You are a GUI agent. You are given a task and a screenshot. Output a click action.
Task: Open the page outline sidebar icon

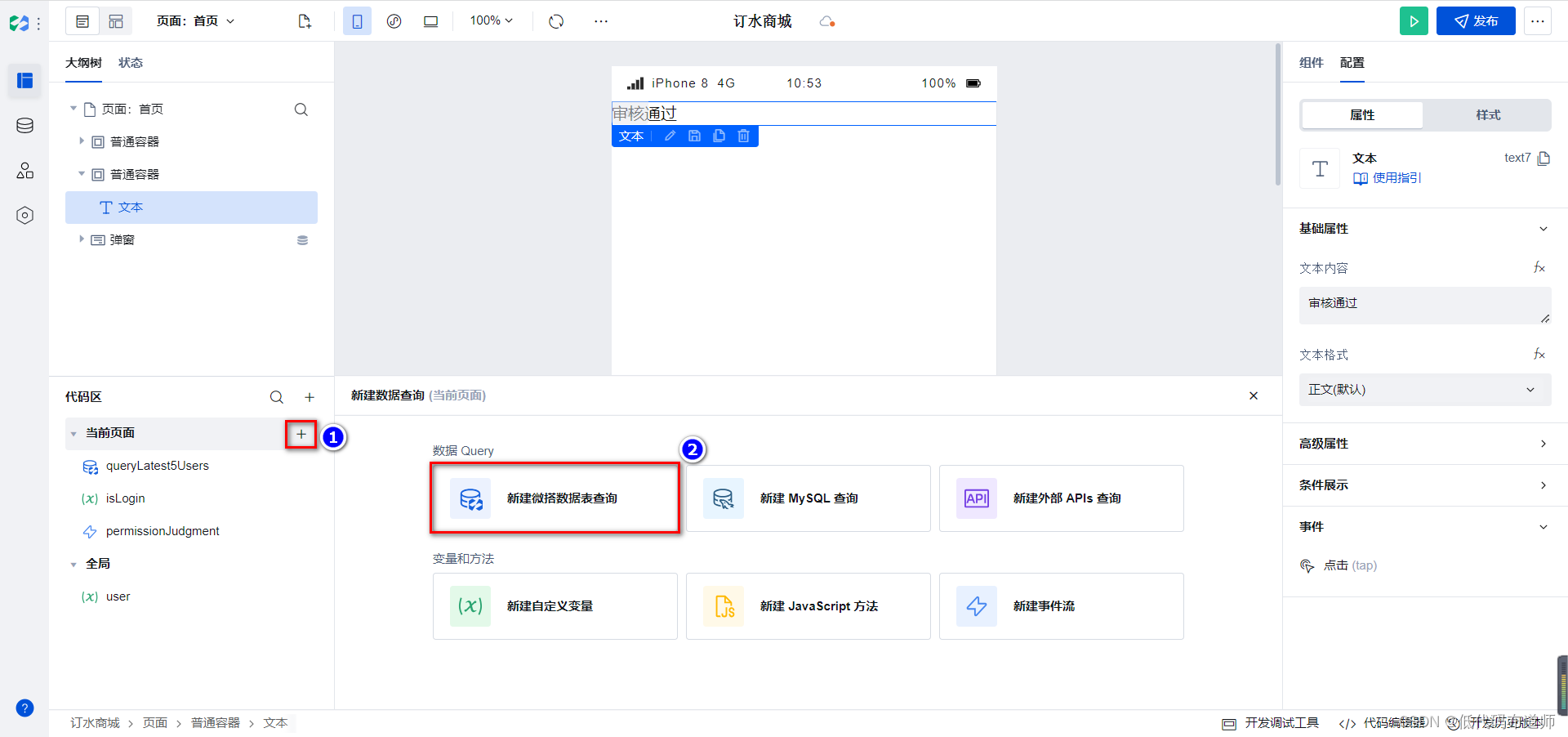point(24,80)
